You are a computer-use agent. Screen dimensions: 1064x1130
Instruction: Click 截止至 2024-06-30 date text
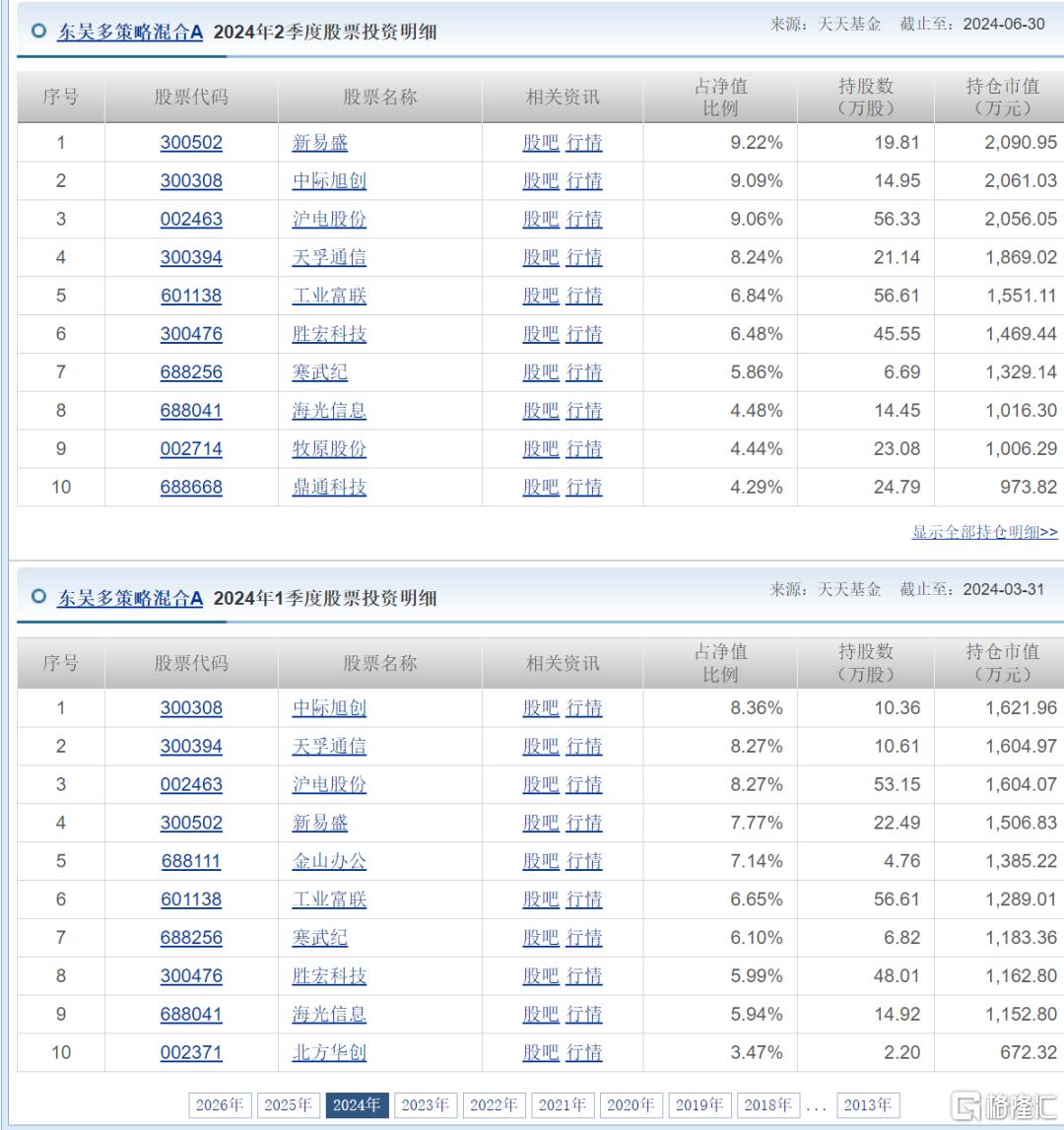click(x=971, y=24)
